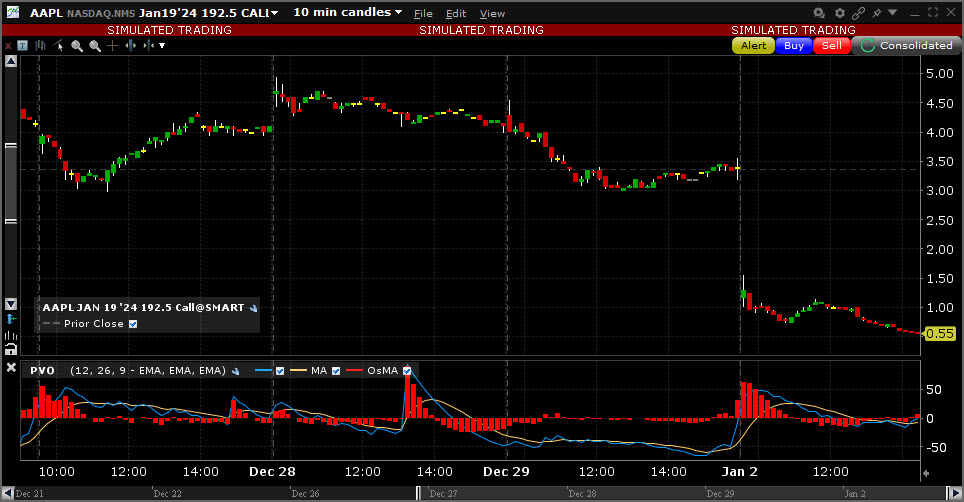The image size is (964, 502).
Task: Click the chart window app icon
Action: click(x=13, y=12)
